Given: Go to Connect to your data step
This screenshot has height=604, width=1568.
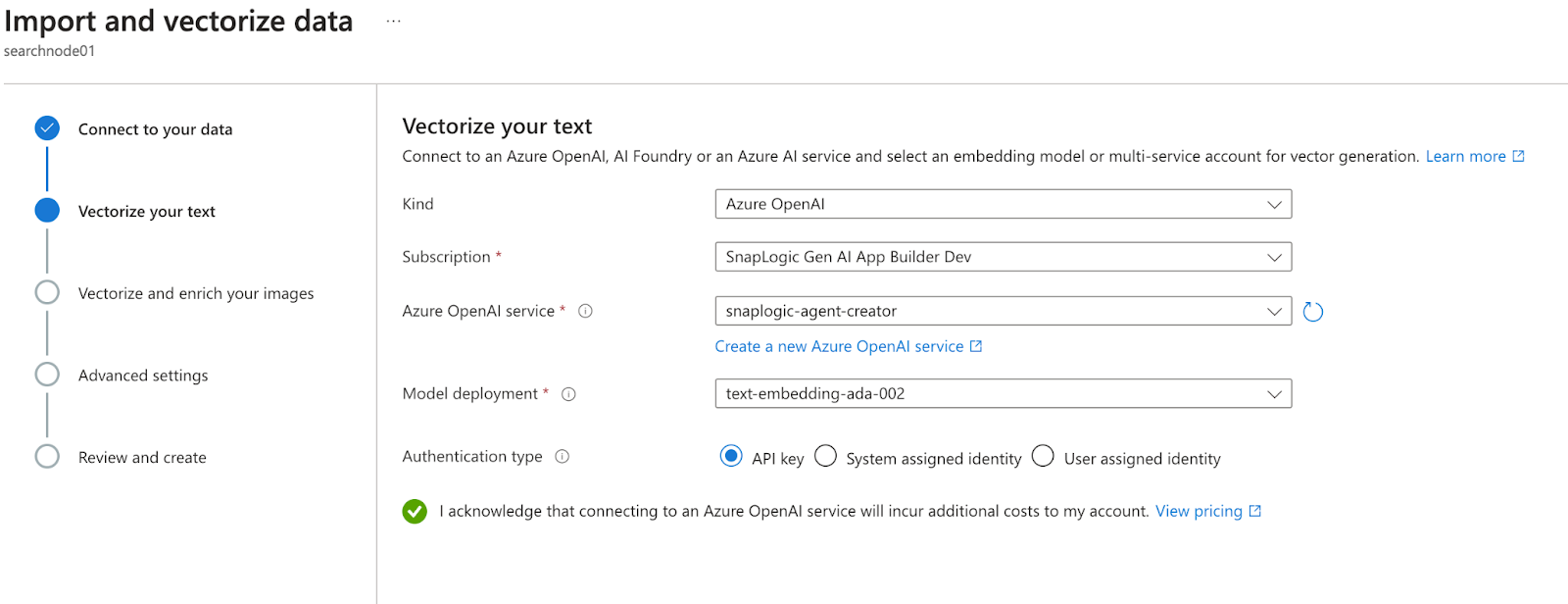Looking at the screenshot, I should [x=155, y=129].
